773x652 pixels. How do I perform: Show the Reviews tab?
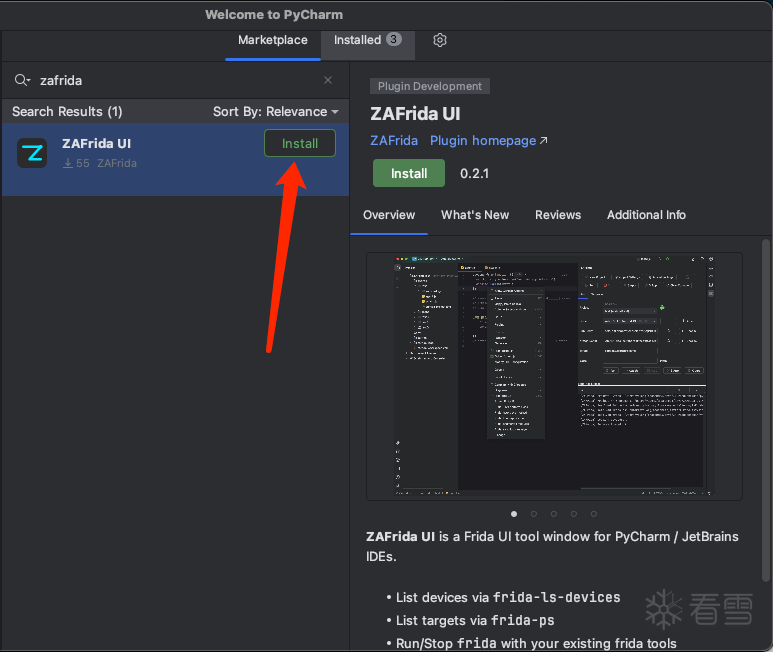click(x=558, y=215)
